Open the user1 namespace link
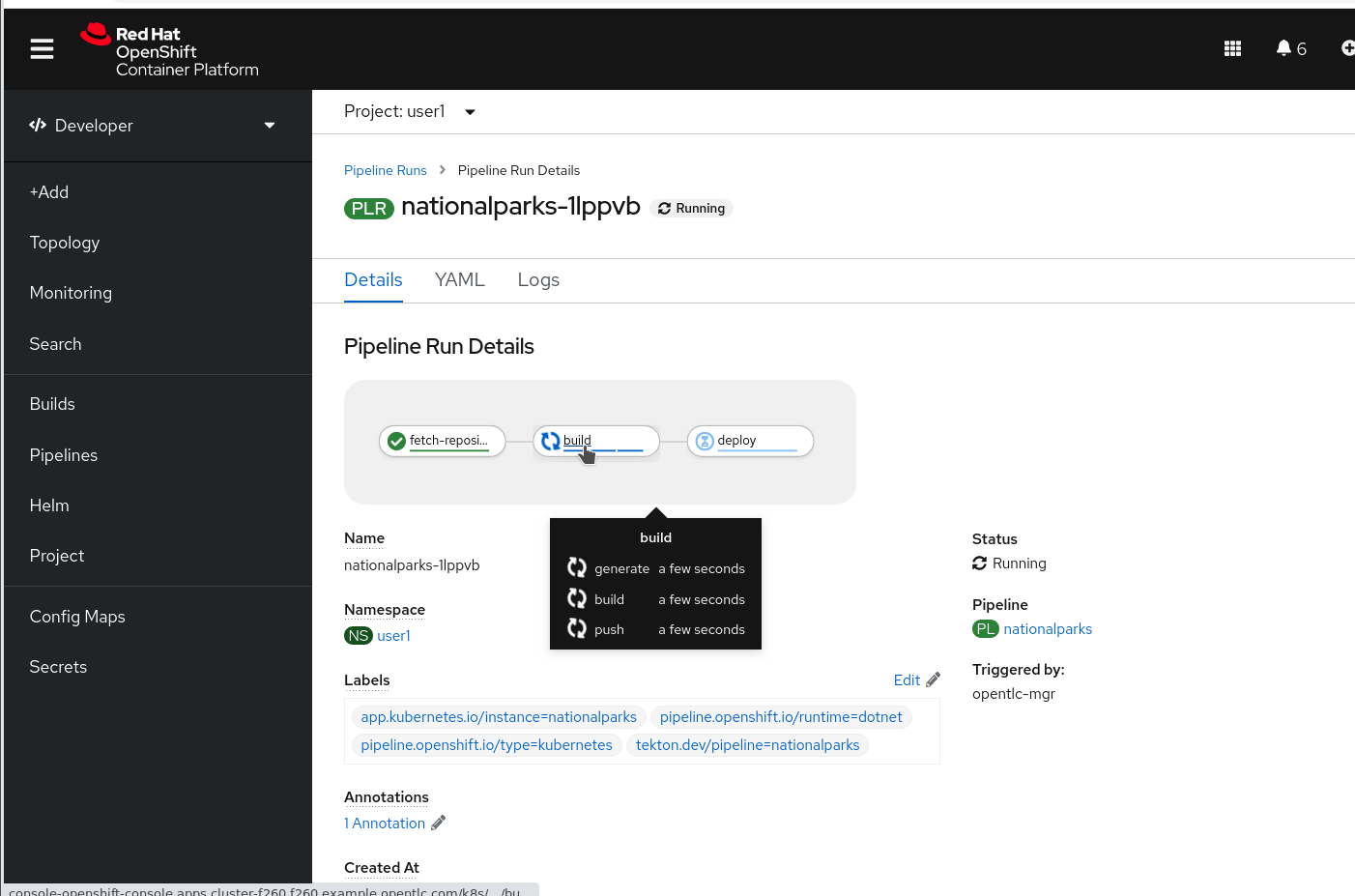1355x896 pixels. 393,636
